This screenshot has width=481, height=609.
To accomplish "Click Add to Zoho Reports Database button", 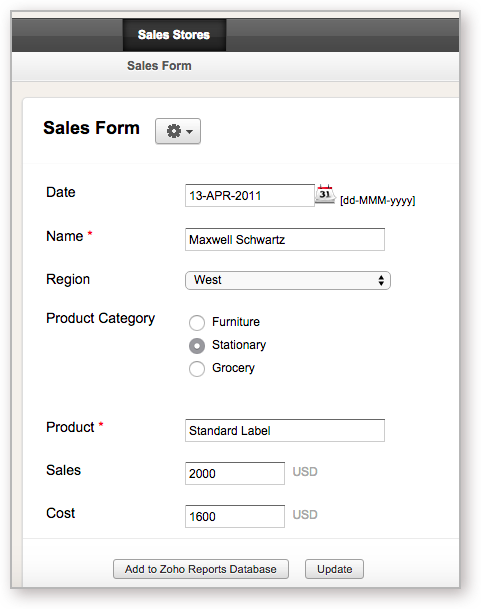I will pyautogui.click(x=201, y=569).
